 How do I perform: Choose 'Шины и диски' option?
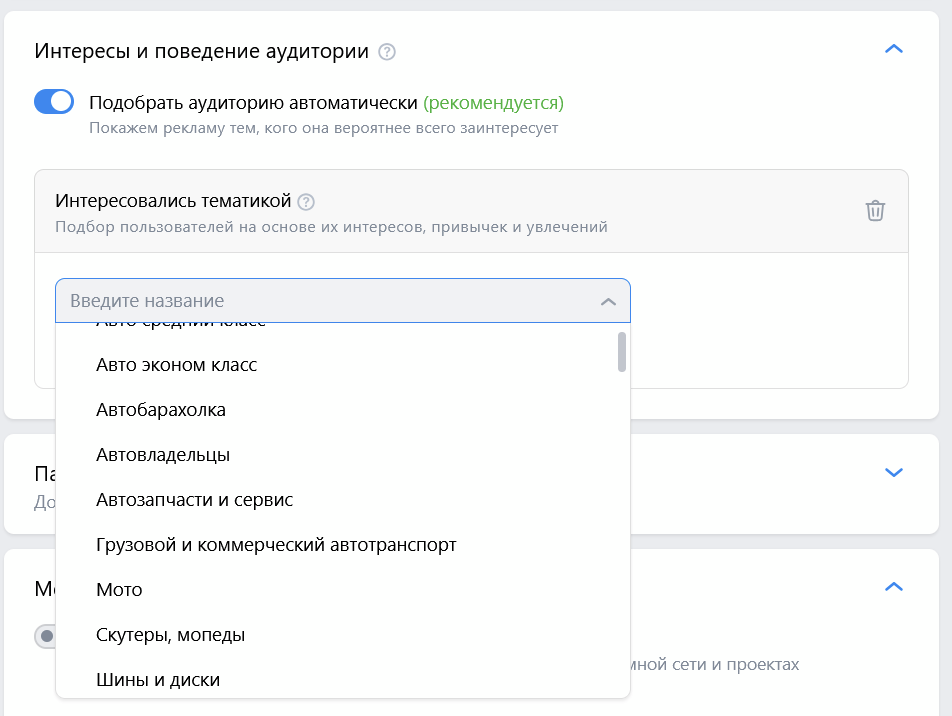(x=343, y=679)
